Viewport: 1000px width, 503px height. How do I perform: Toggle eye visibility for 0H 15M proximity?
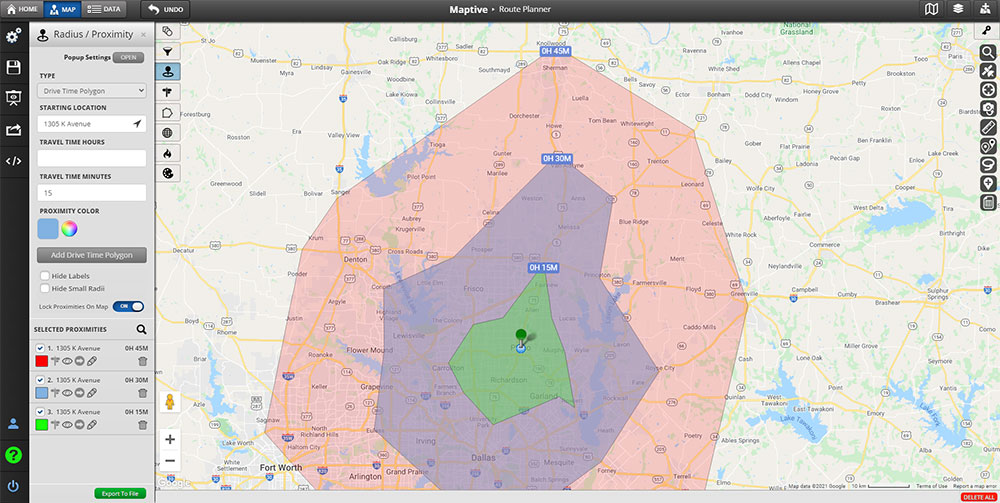[67, 425]
